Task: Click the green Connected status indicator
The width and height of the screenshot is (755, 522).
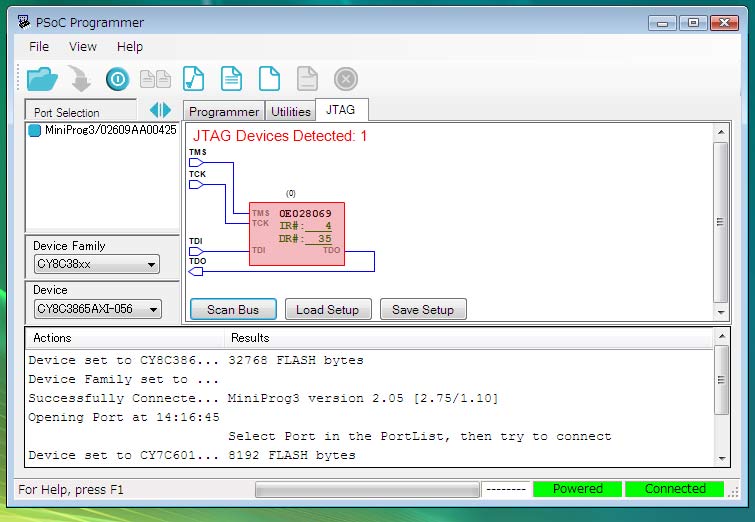Action: point(675,489)
